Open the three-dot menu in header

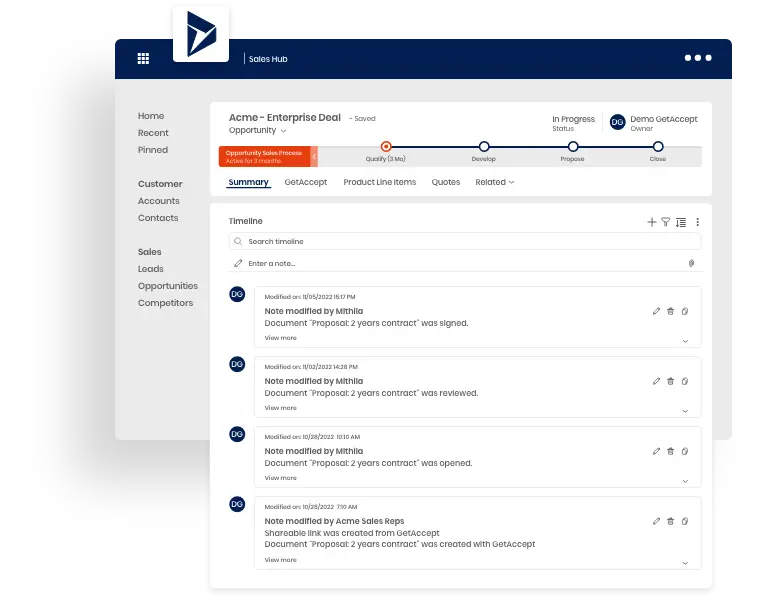tap(698, 58)
